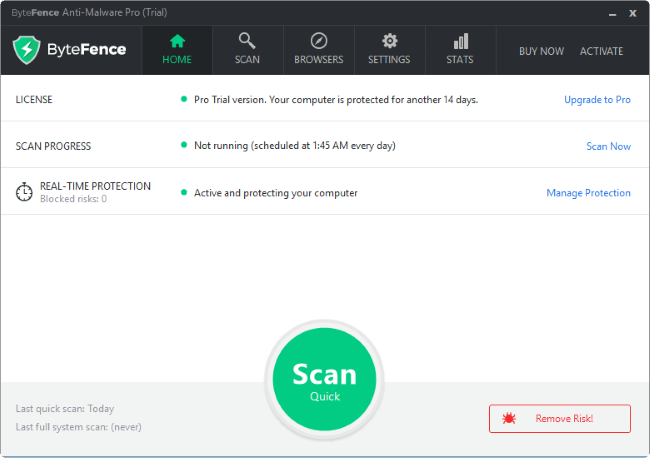Click the Upgrade to Pro link

(597, 100)
